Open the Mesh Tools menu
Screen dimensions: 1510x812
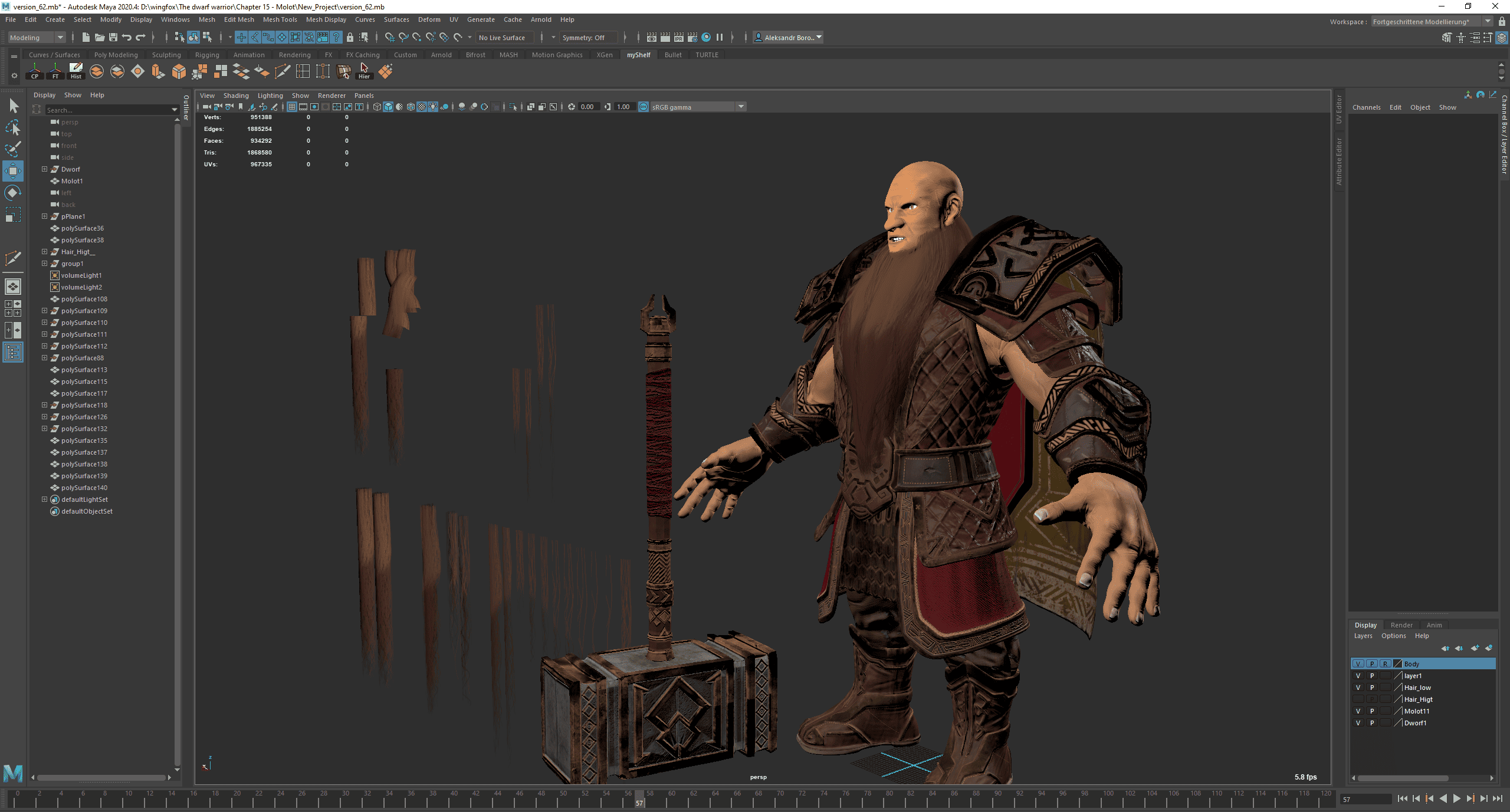[x=280, y=19]
